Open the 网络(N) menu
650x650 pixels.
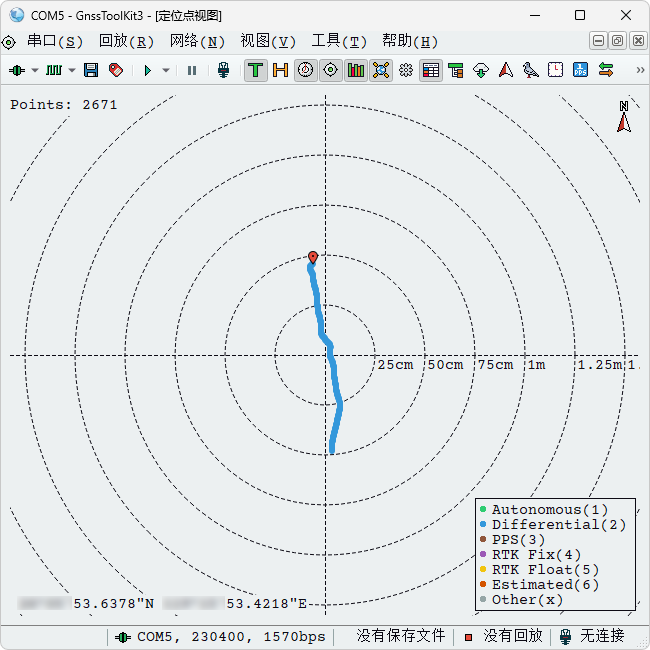(197, 41)
